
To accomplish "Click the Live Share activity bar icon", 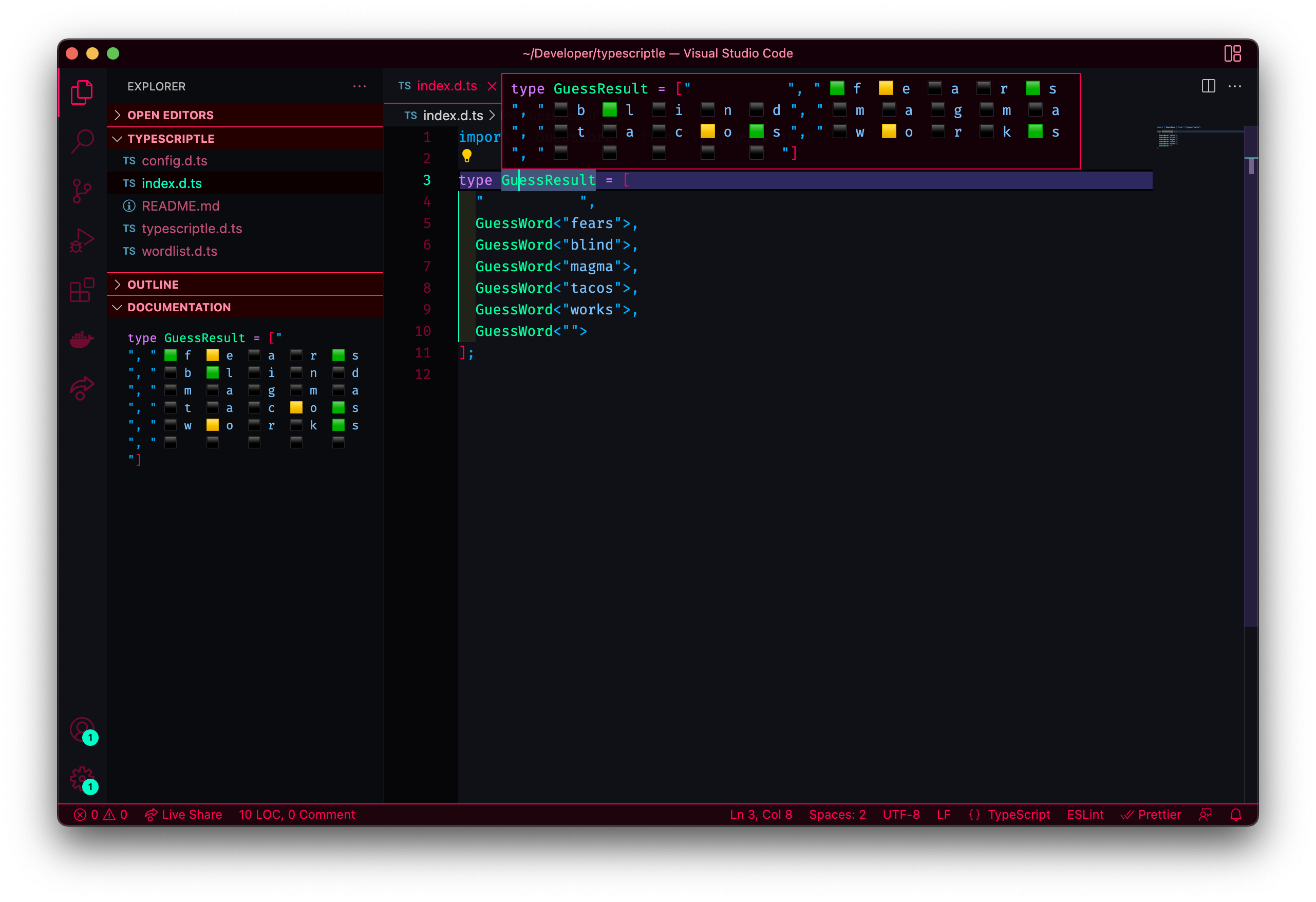I will pos(82,388).
